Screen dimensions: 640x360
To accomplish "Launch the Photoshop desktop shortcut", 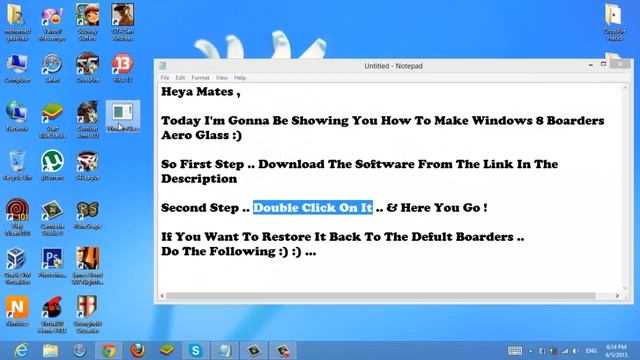I will tap(52, 263).
